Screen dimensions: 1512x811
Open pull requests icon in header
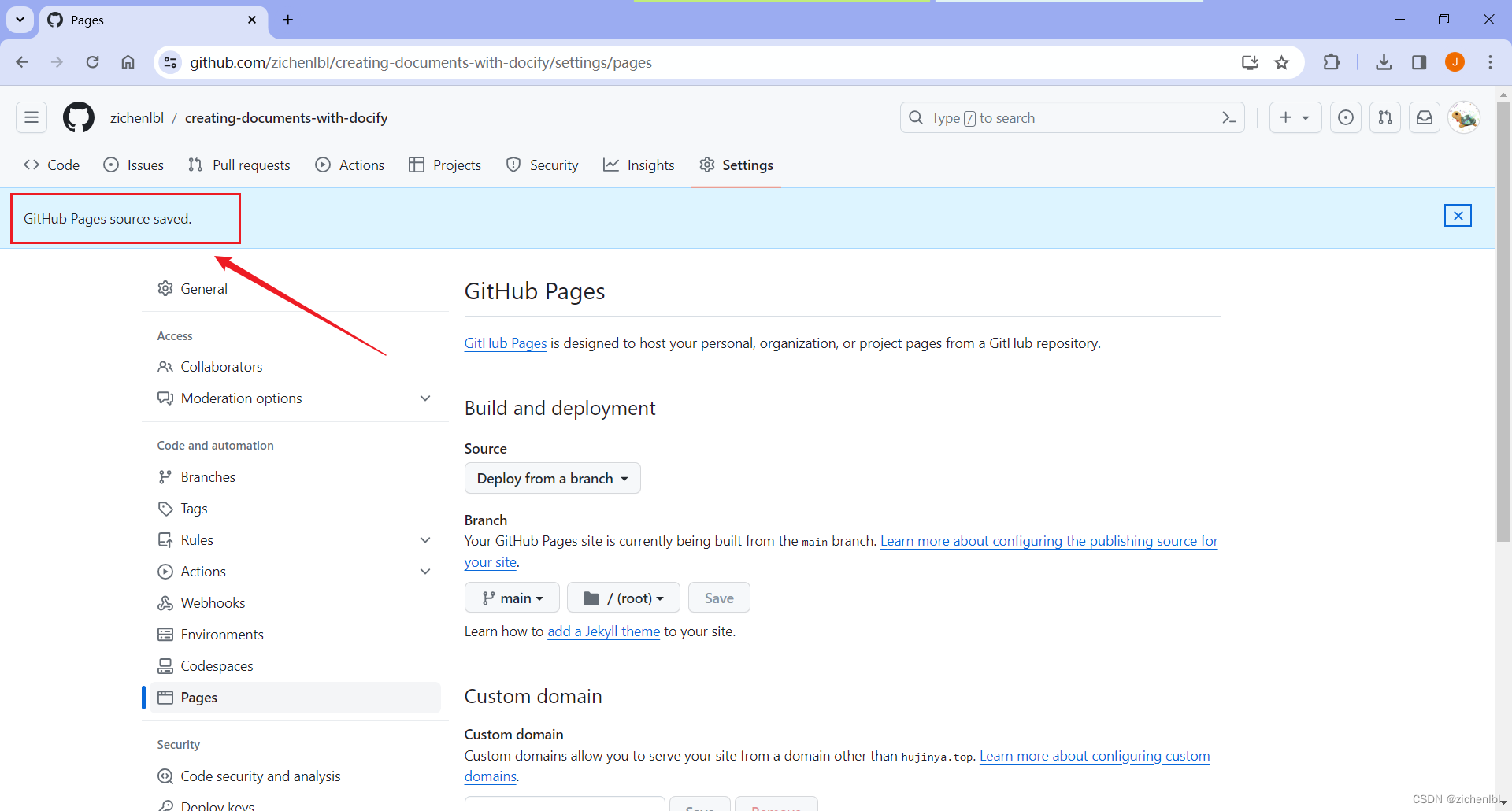point(1385,117)
